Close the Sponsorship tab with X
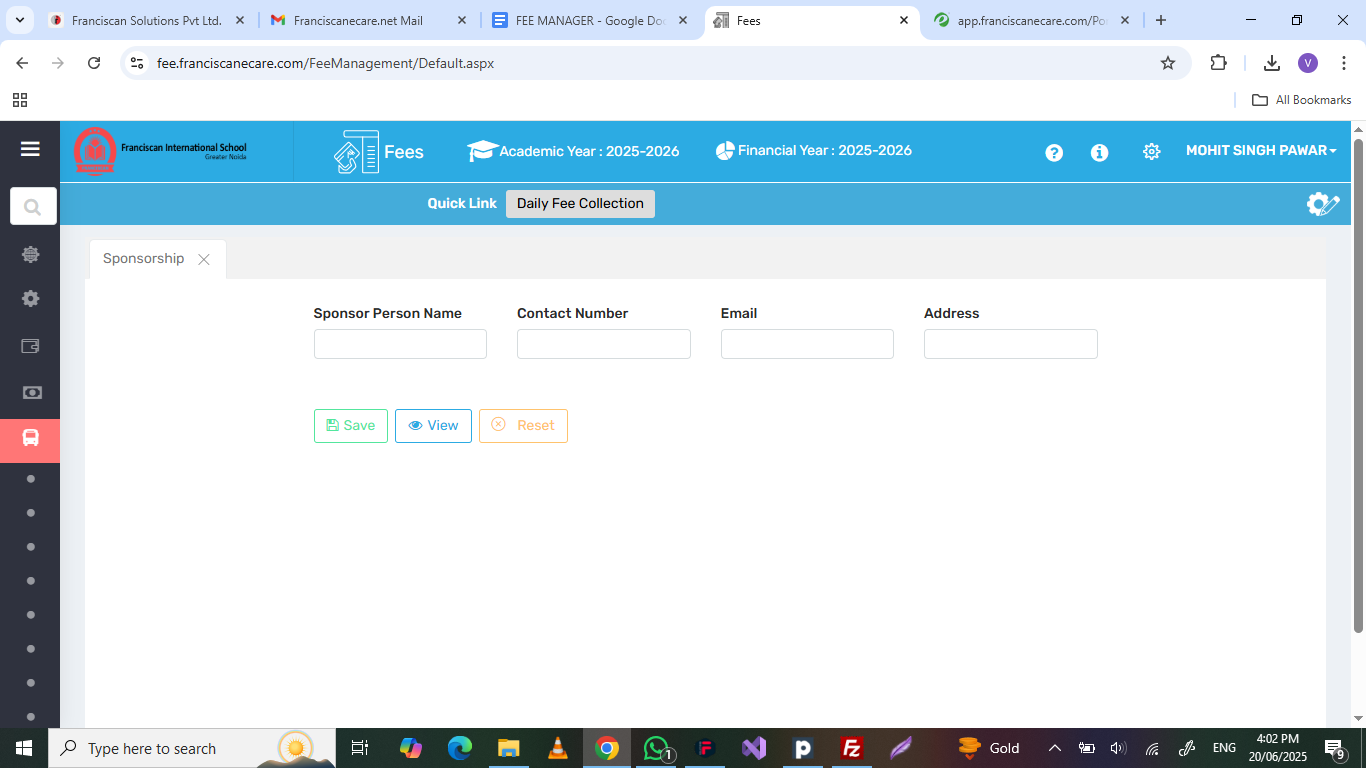1366x768 pixels. click(204, 259)
